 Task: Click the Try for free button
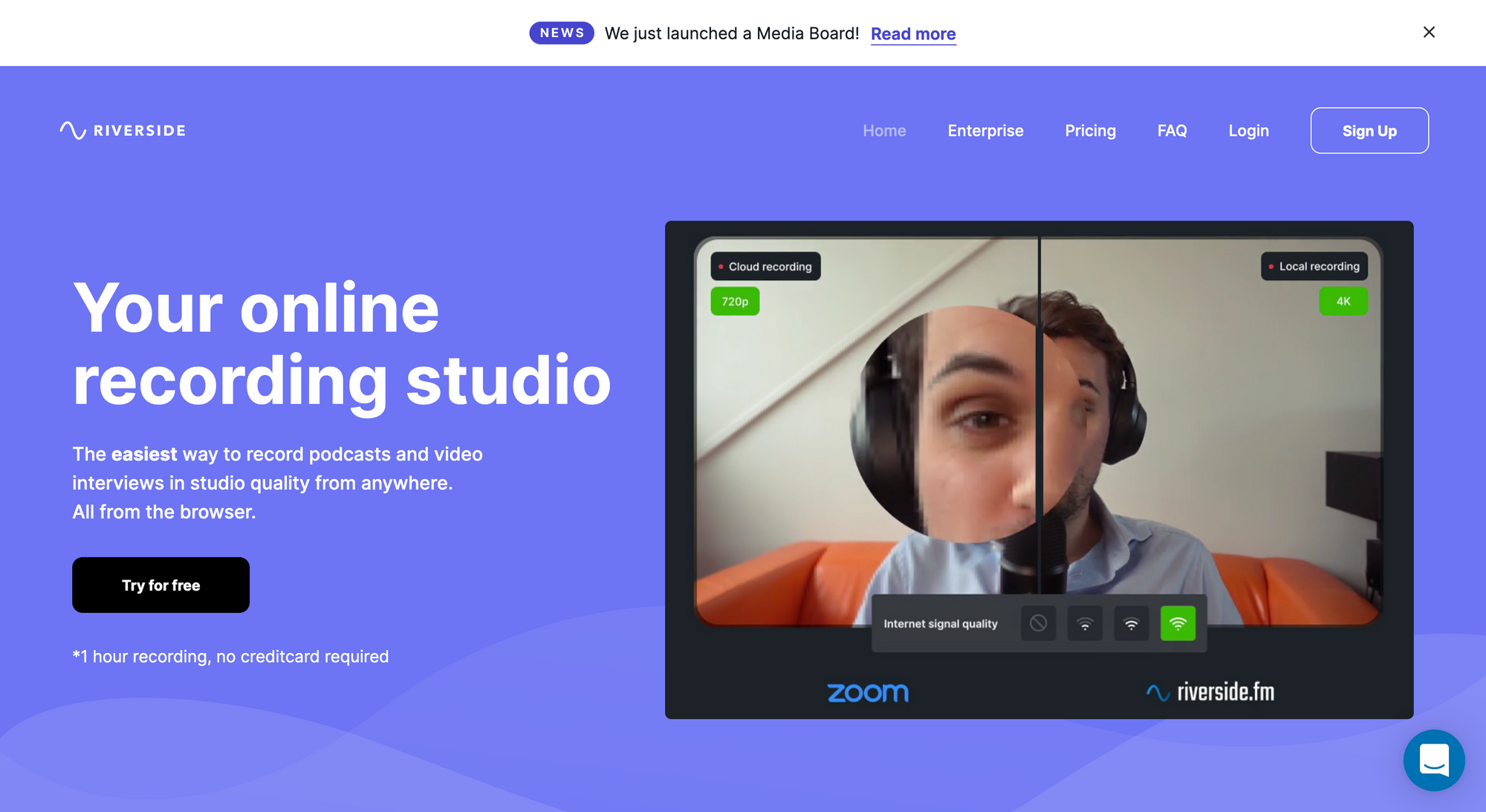coord(160,585)
